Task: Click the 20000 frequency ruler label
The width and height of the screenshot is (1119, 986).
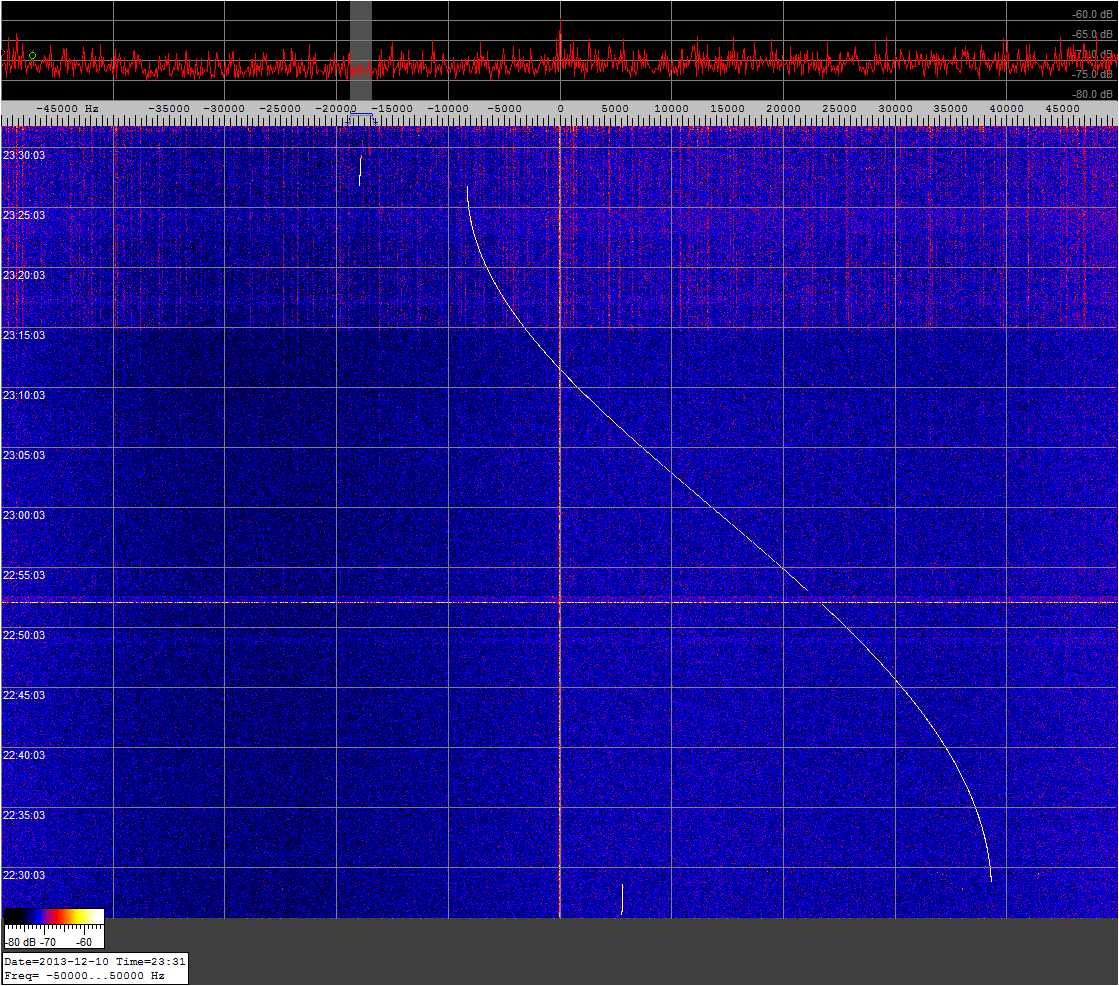Action: coord(782,108)
